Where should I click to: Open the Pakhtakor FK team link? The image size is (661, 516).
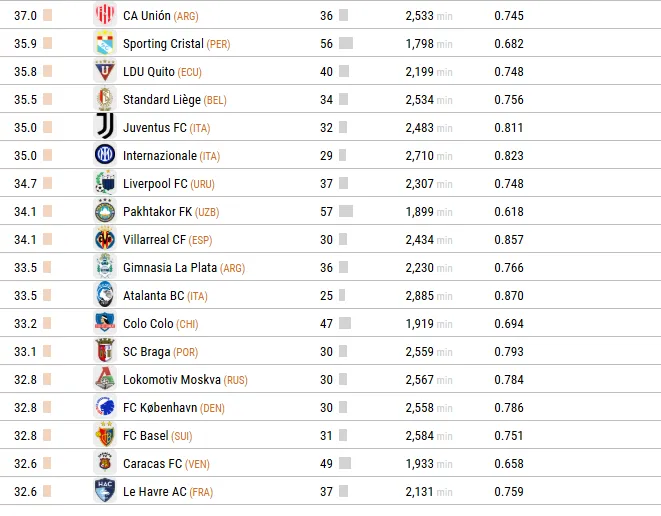[156, 211]
